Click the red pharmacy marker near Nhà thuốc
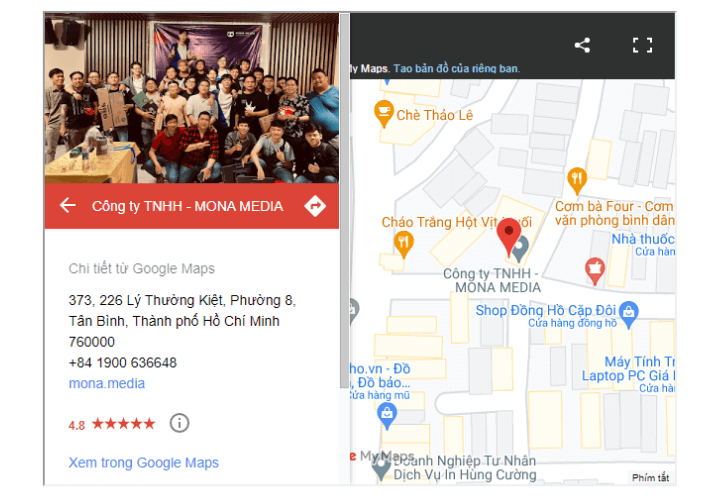 (x=595, y=271)
